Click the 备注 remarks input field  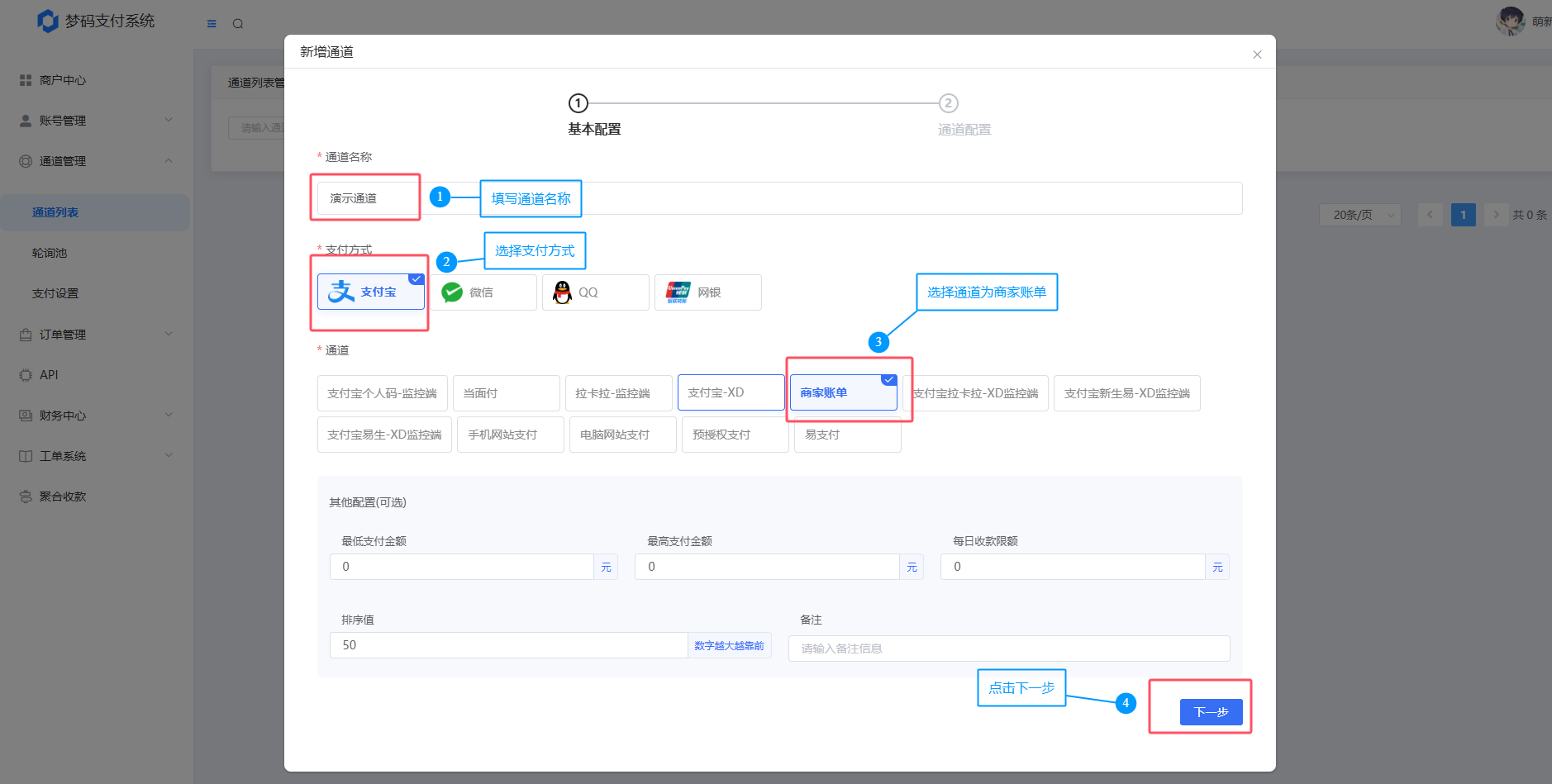tap(1008, 649)
